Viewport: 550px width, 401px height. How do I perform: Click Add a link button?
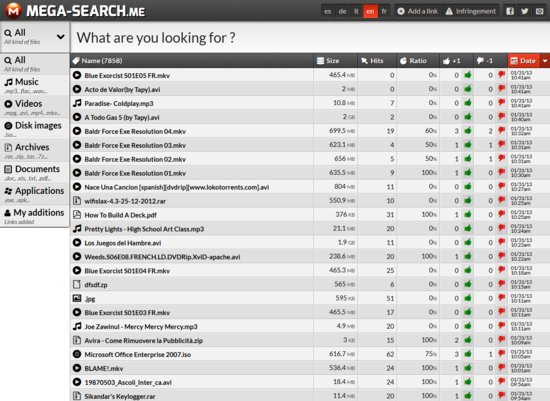(x=417, y=11)
